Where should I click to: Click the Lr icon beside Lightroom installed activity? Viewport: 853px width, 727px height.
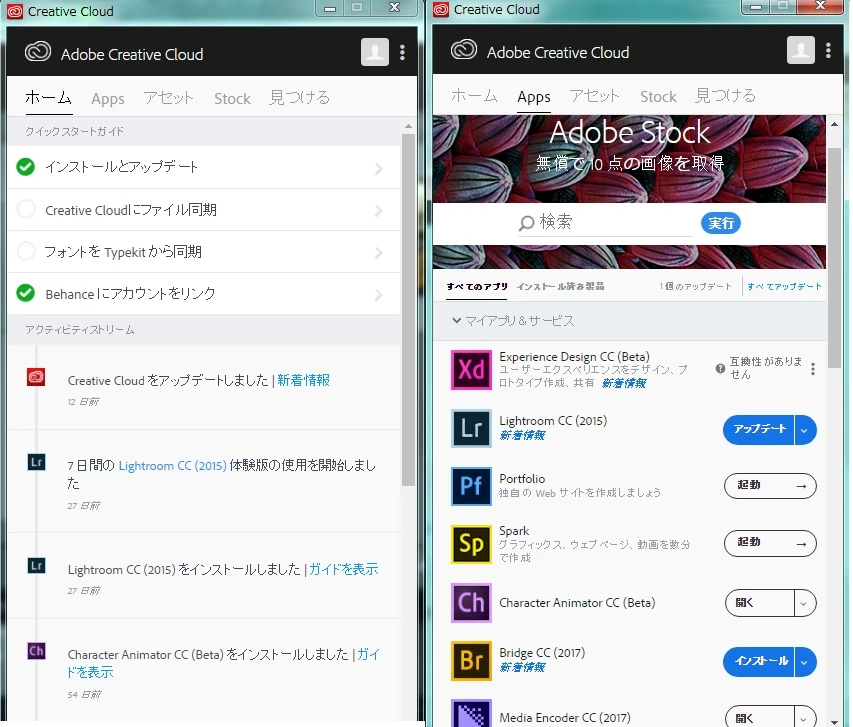click(36, 566)
